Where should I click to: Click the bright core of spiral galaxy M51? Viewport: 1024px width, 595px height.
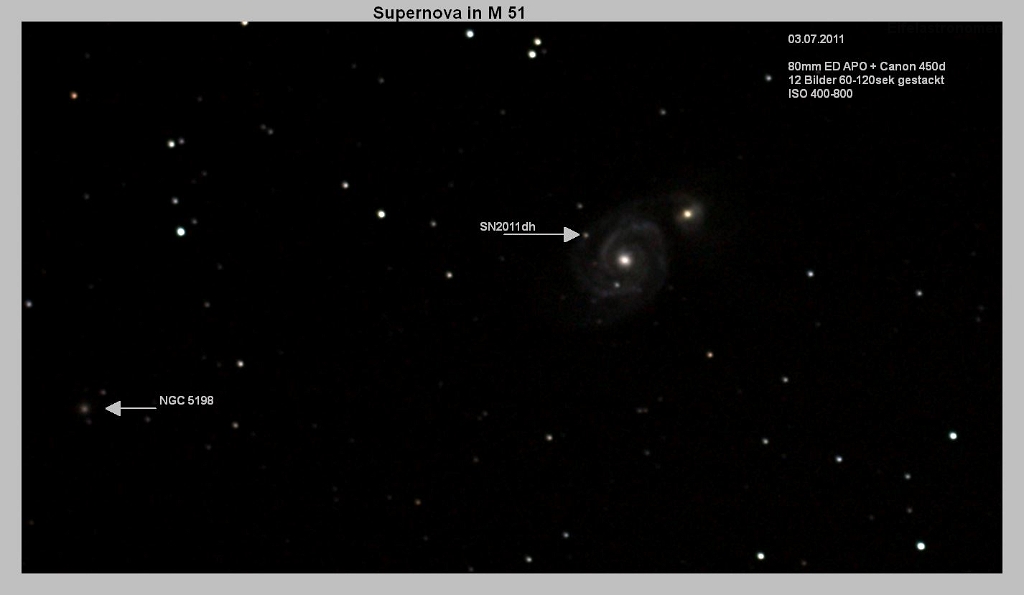click(625, 259)
